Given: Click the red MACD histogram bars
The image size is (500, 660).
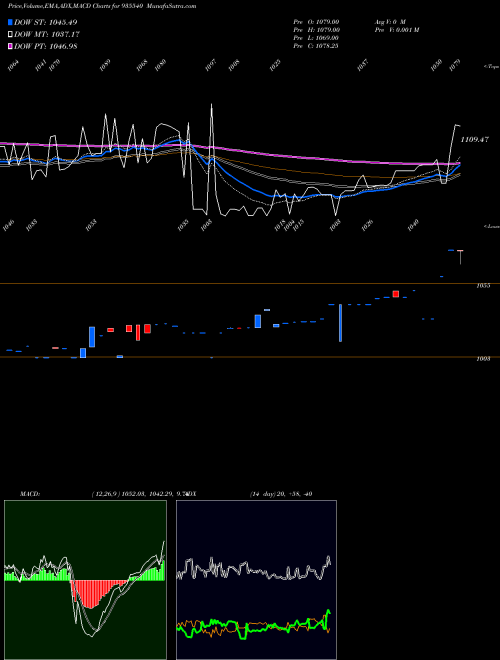Looking at the screenshot, I should coord(98,594).
